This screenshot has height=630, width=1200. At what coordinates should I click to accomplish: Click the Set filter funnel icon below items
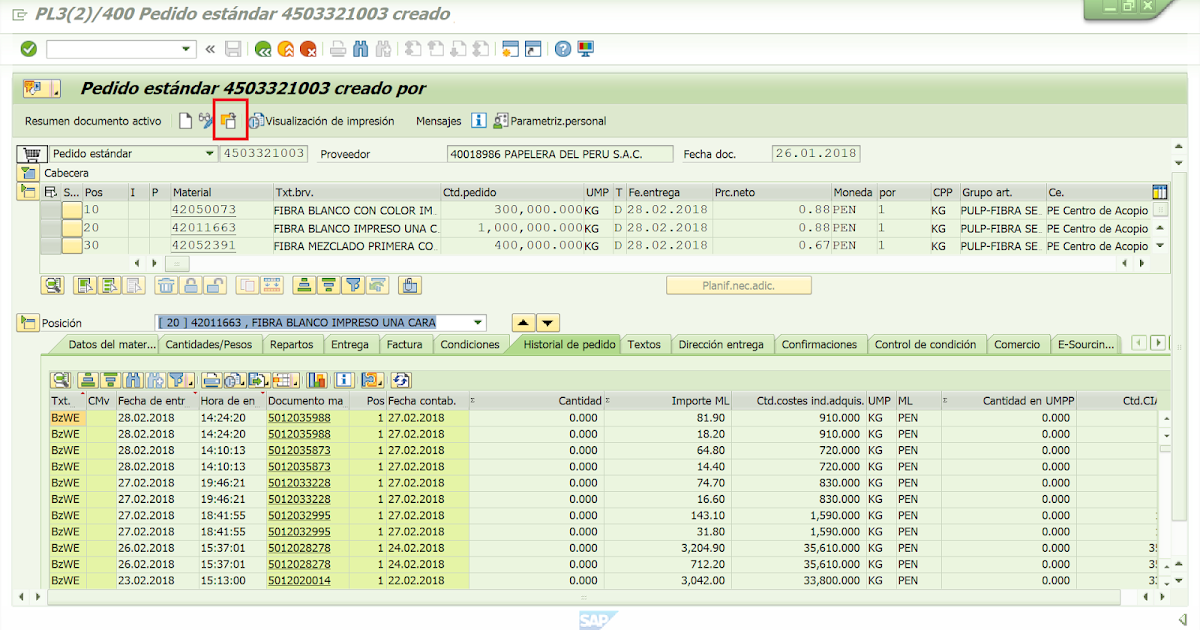click(352, 285)
